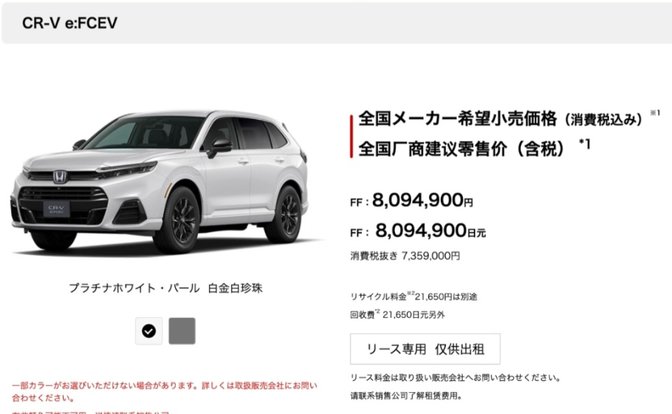Click the FF 8,094,900日元 price
672x414 pixels.
coord(418,231)
